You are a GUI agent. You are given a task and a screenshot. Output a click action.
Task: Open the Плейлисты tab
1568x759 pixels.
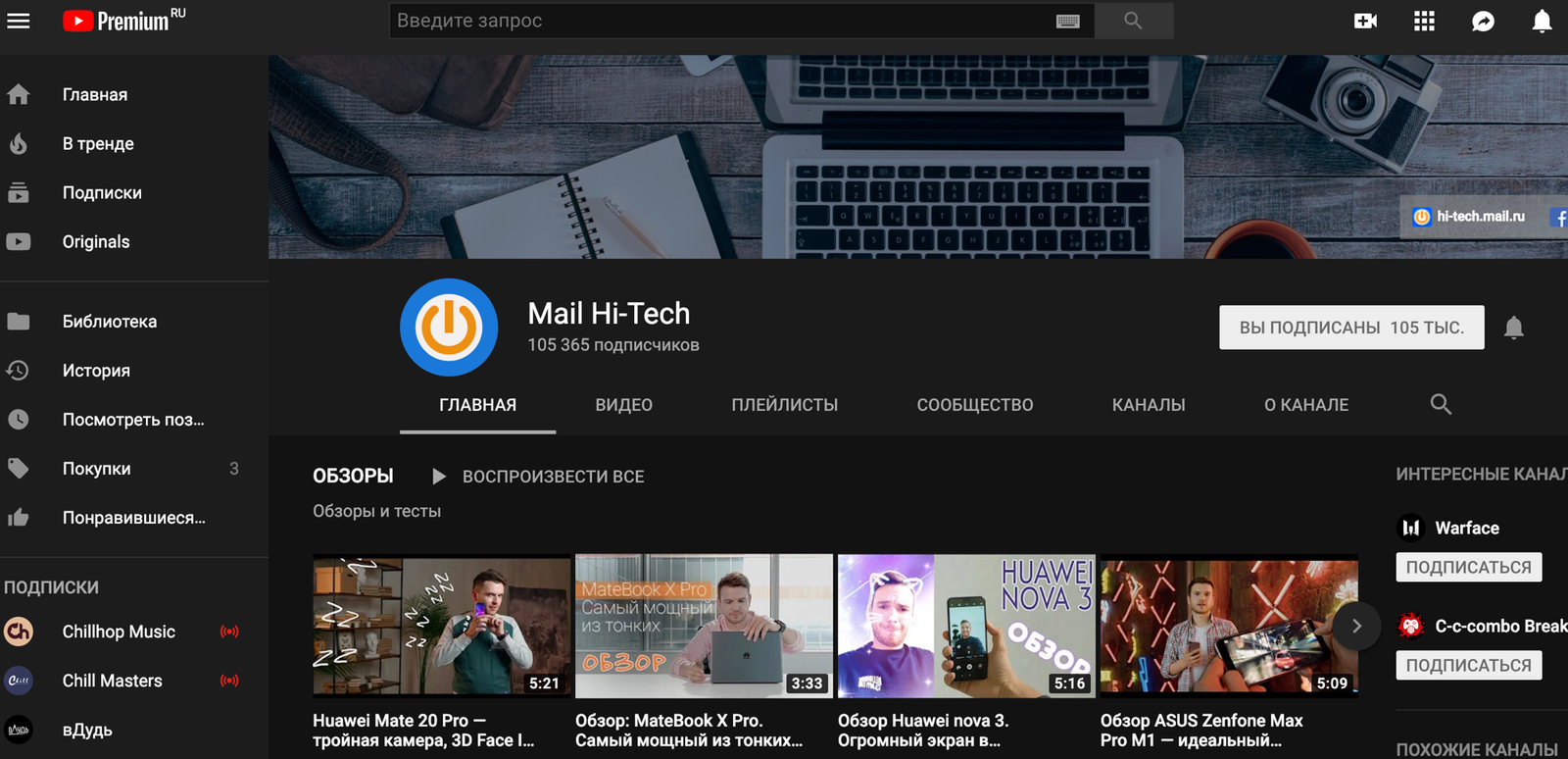tap(784, 405)
